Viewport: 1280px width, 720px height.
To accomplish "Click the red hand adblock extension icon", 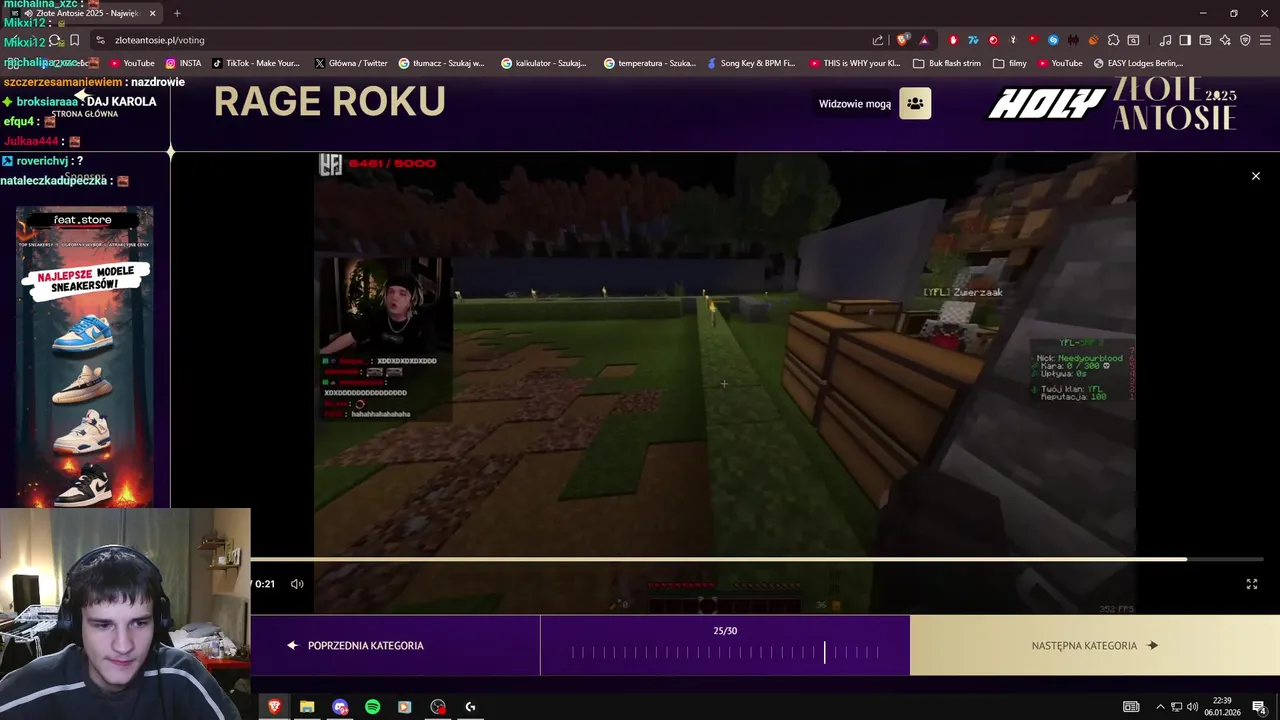I will (953, 40).
